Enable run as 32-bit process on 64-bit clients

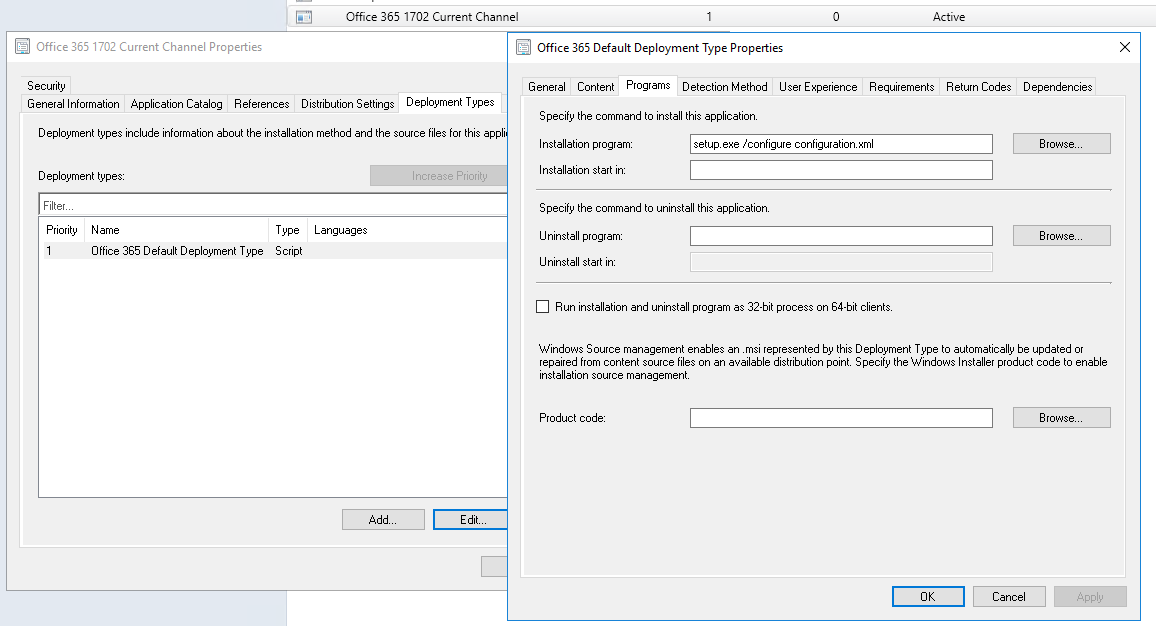click(543, 307)
